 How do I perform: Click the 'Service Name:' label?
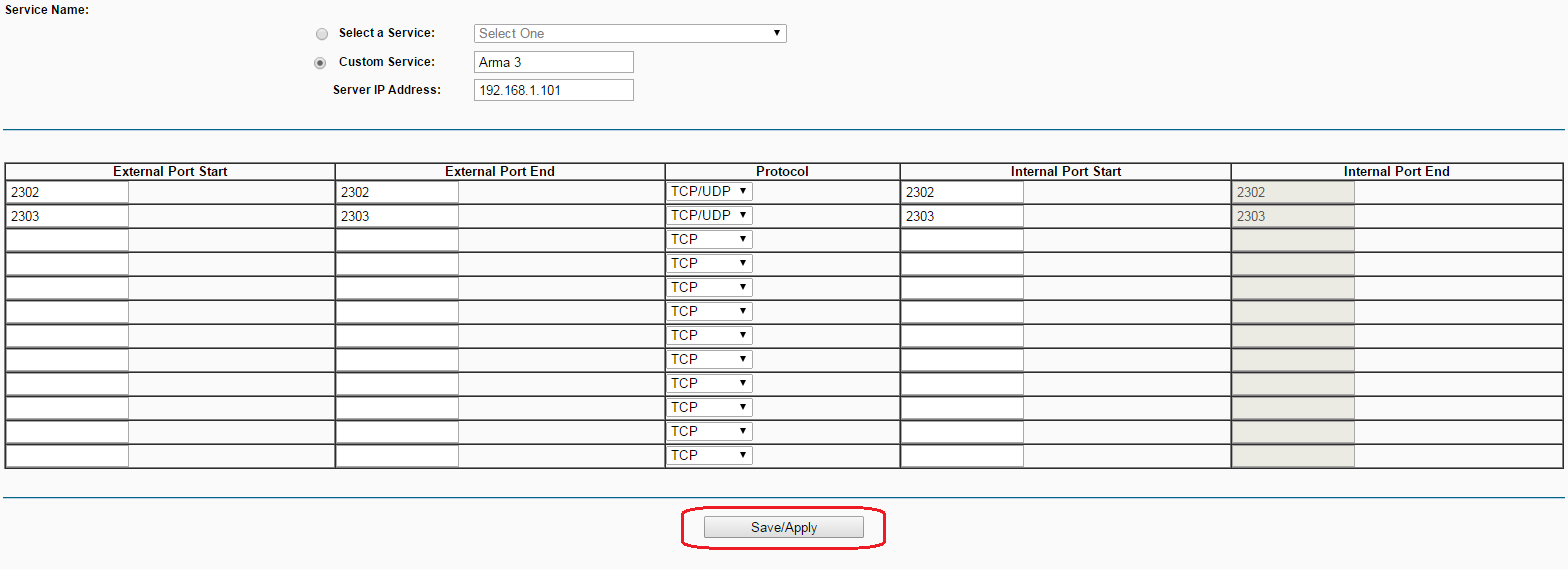(x=47, y=10)
